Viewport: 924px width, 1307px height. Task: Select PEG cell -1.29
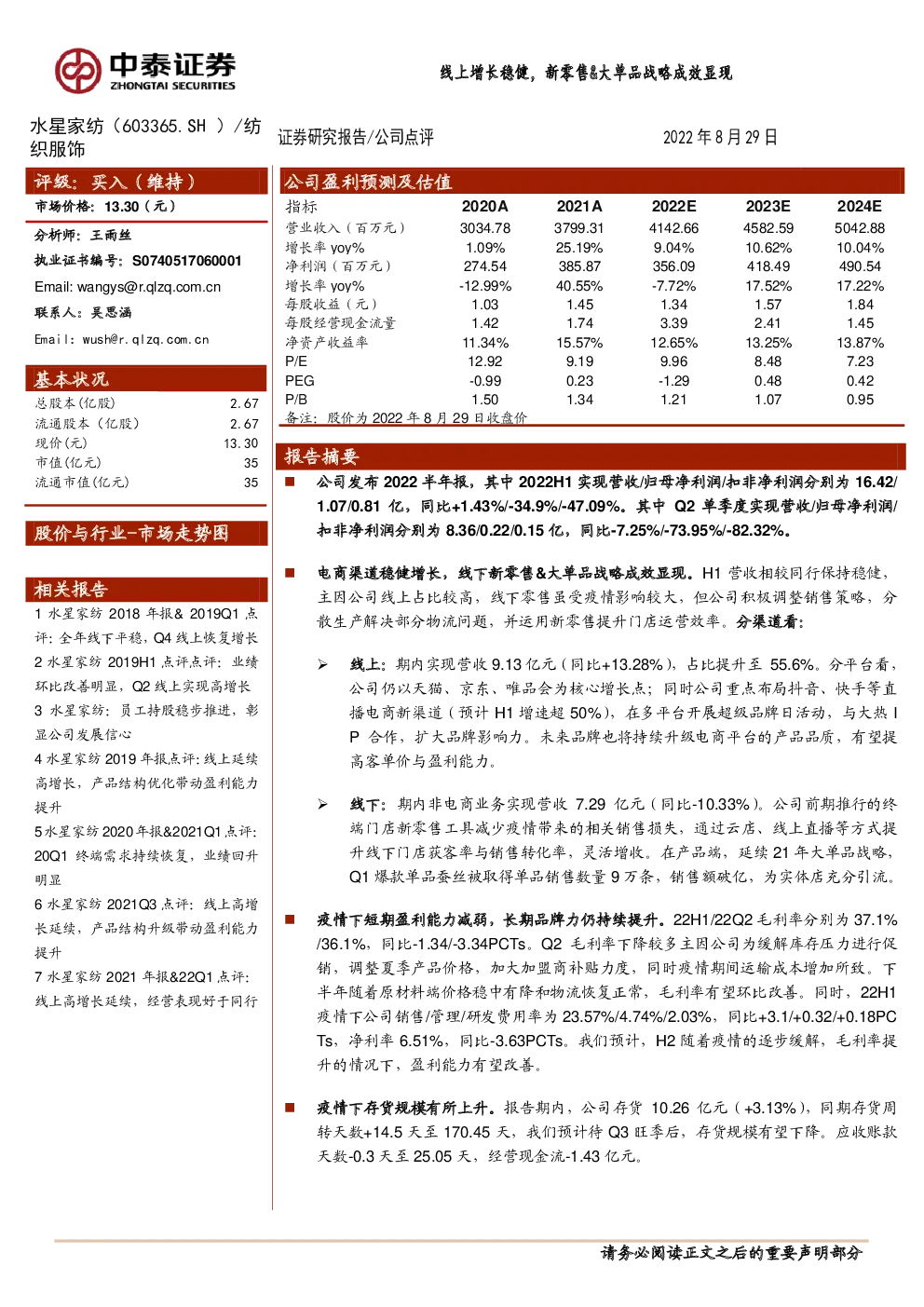click(673, 381)
